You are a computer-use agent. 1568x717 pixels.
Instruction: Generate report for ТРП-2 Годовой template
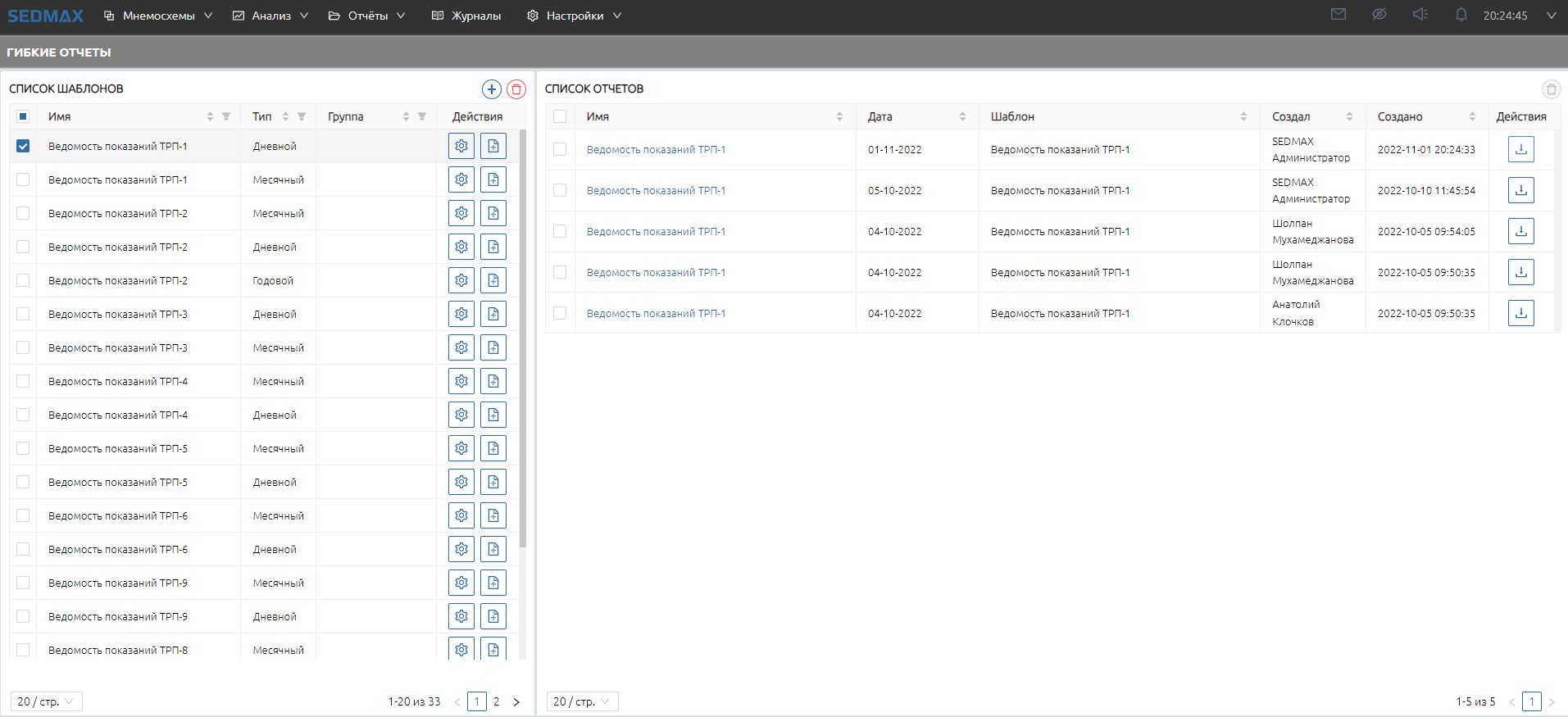[x=493, y=280]
